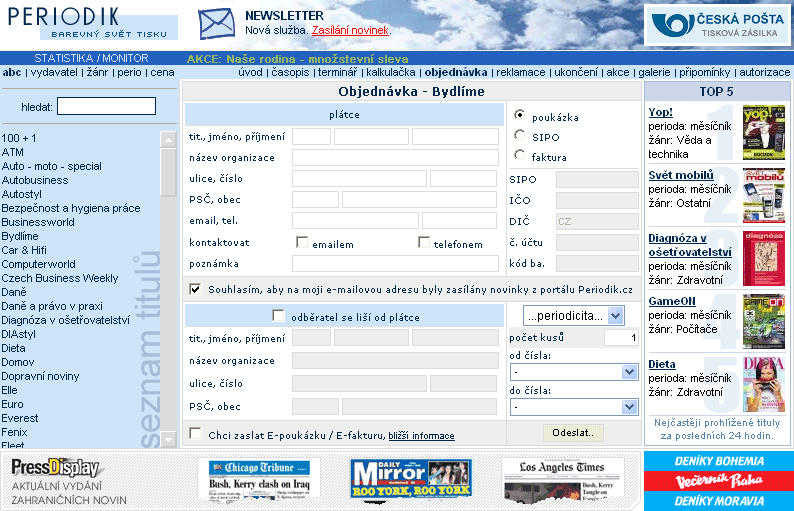Click the Daily Mirror newspaper image
794x511 pixels.
coord(410,480)
